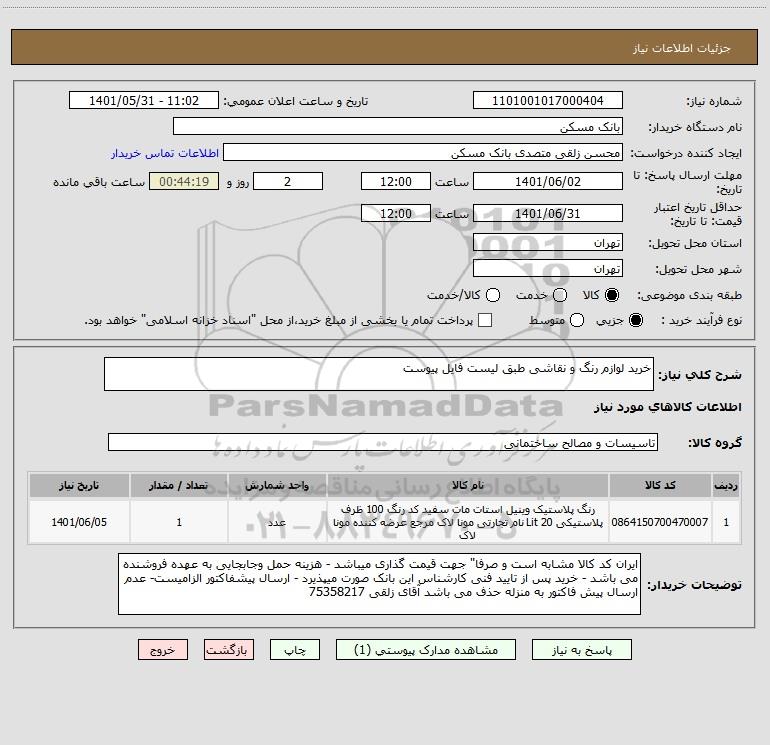Image resolution: width=770 pixels, height=745 pixels.
Task: Click the خروج exit button
Action: coord(163,650)
